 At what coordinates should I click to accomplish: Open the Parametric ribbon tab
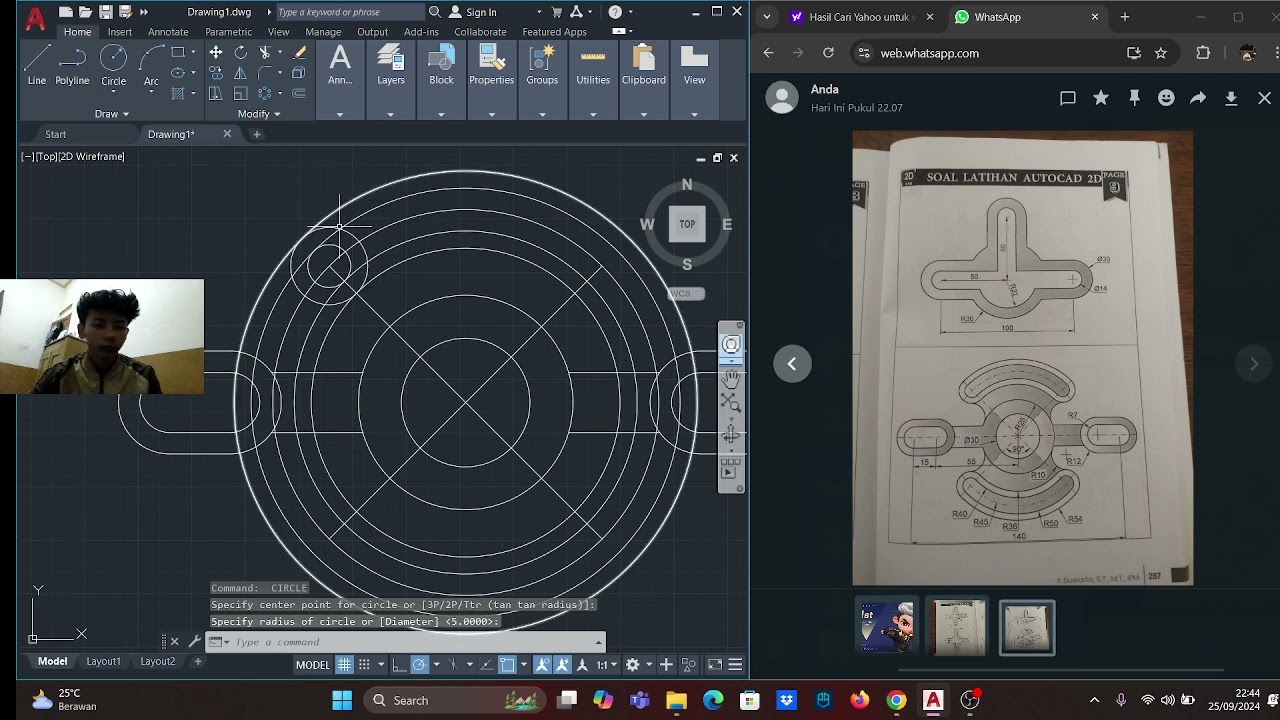coord(228,32)
